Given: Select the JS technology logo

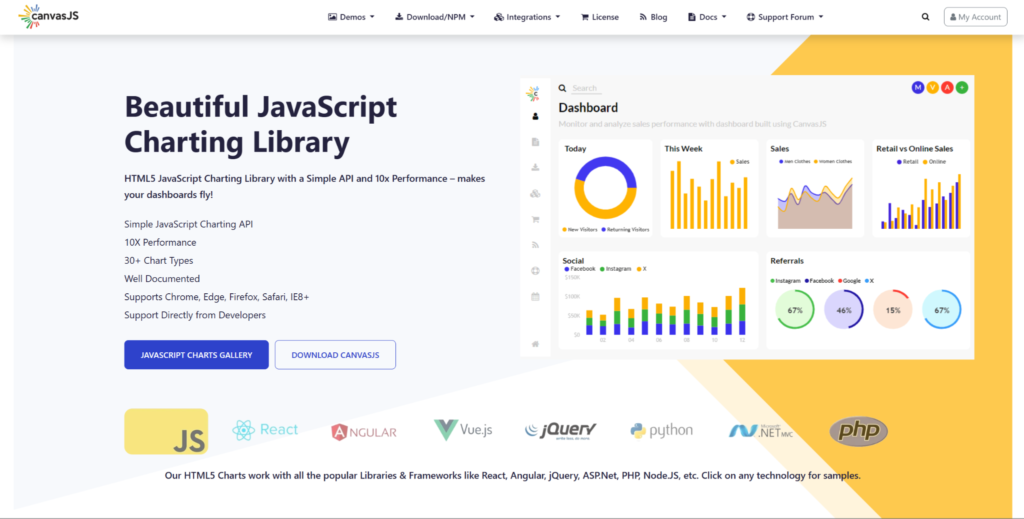Looking at the screenshot, I should tap(166, 432).
